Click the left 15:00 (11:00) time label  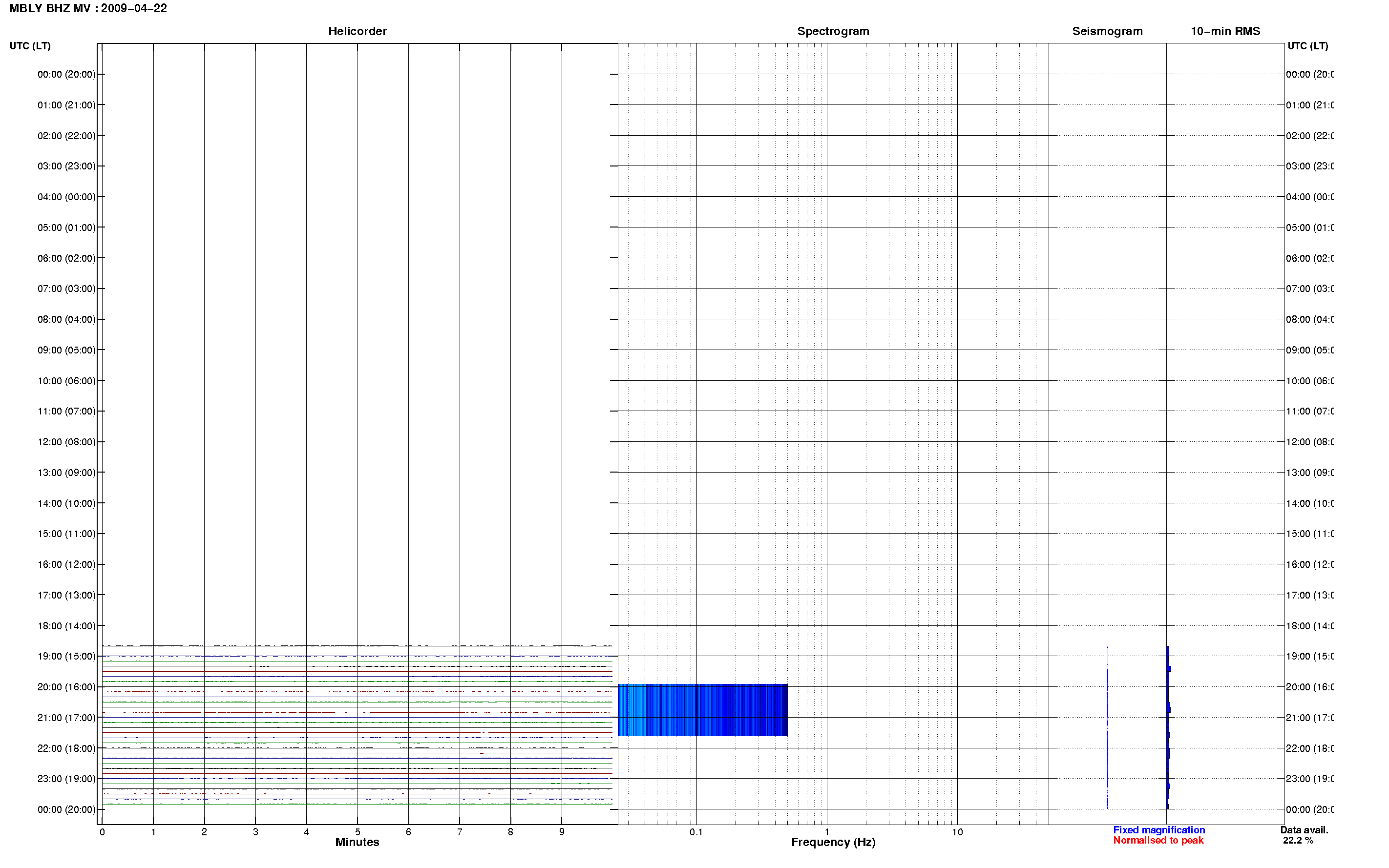pyautogui.click(x=66, y=534)
